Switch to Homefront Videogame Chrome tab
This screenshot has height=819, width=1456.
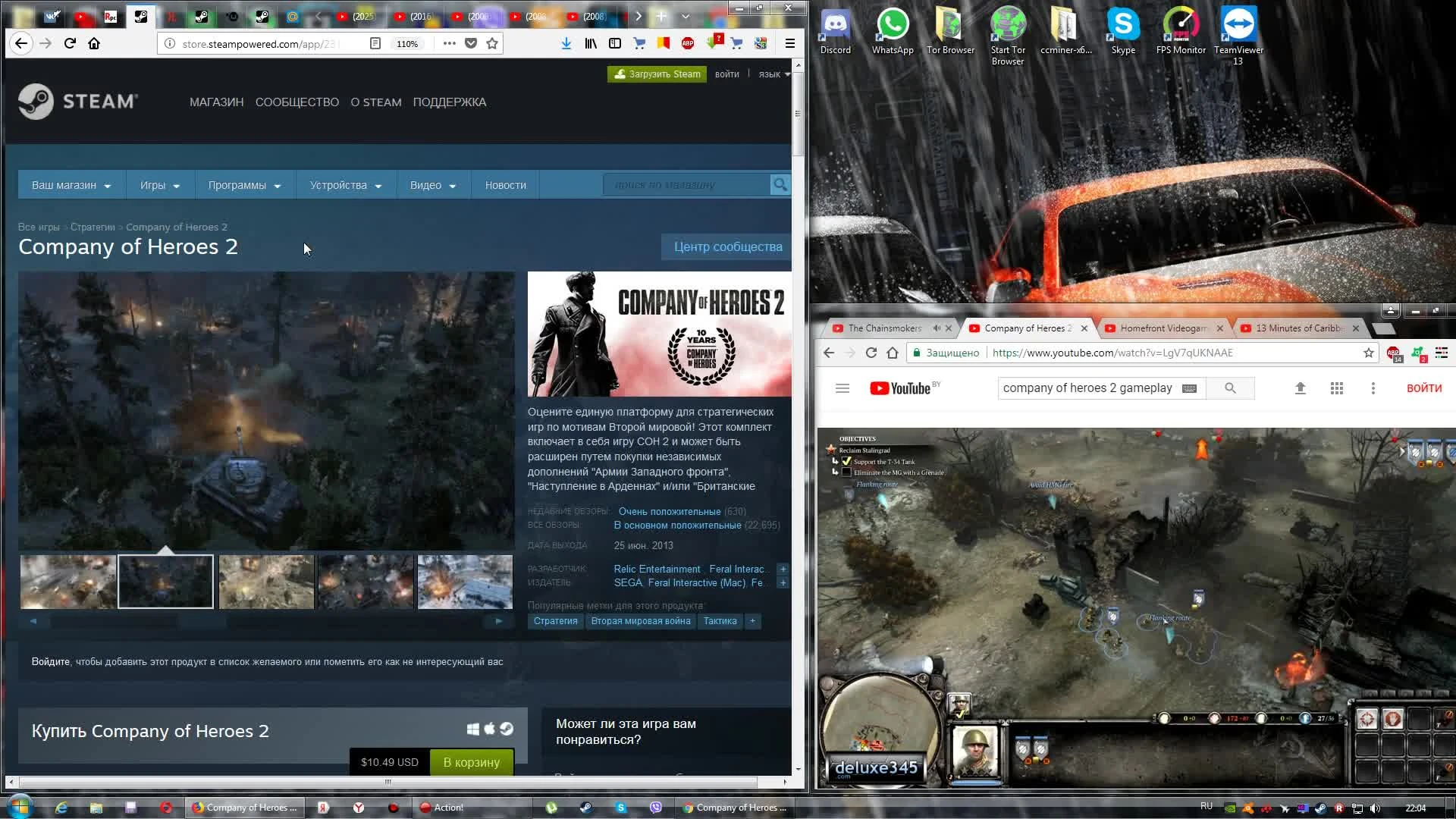(x=1163, y=328)
